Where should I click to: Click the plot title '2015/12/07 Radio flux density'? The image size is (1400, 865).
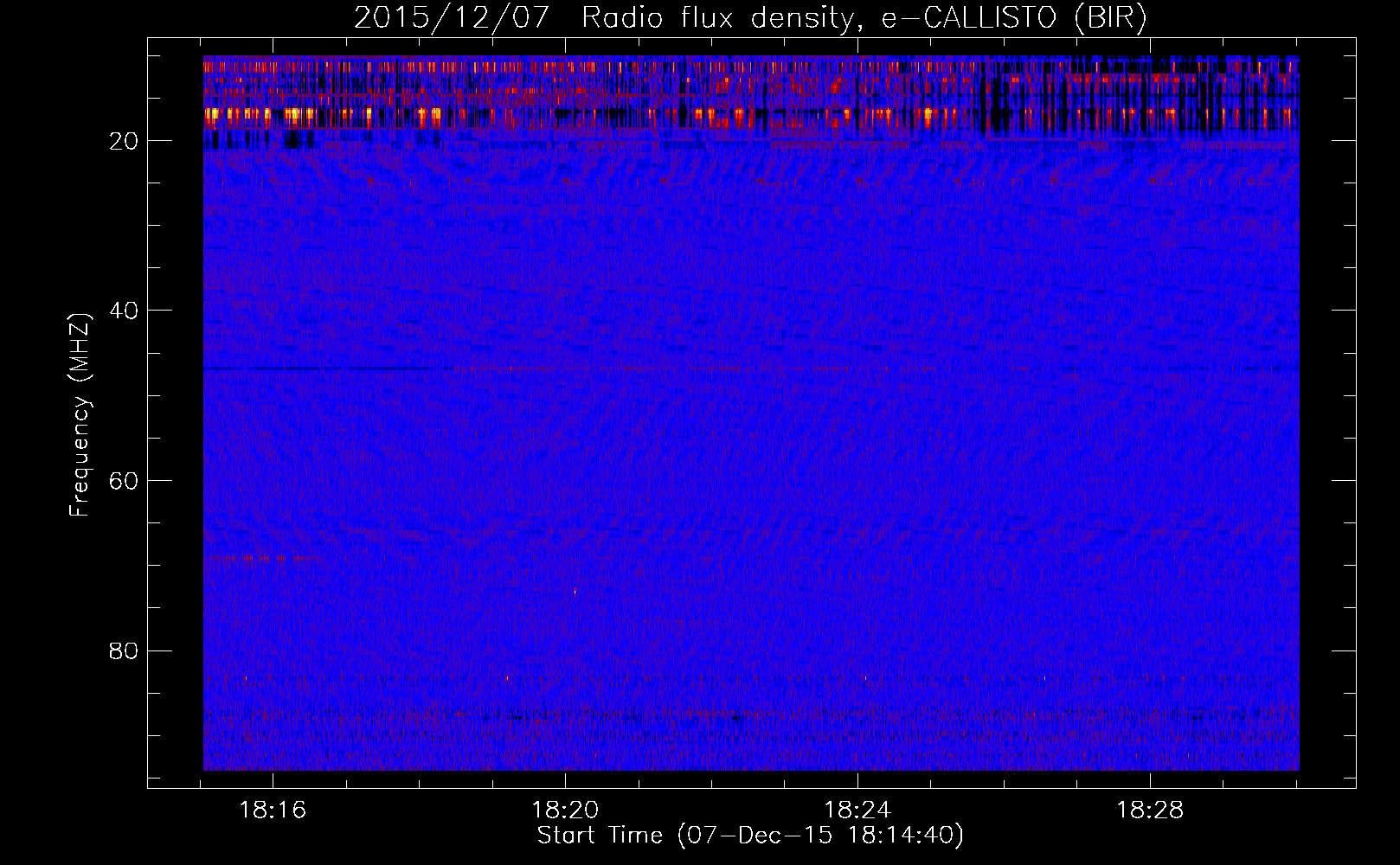tap(750, 18)
